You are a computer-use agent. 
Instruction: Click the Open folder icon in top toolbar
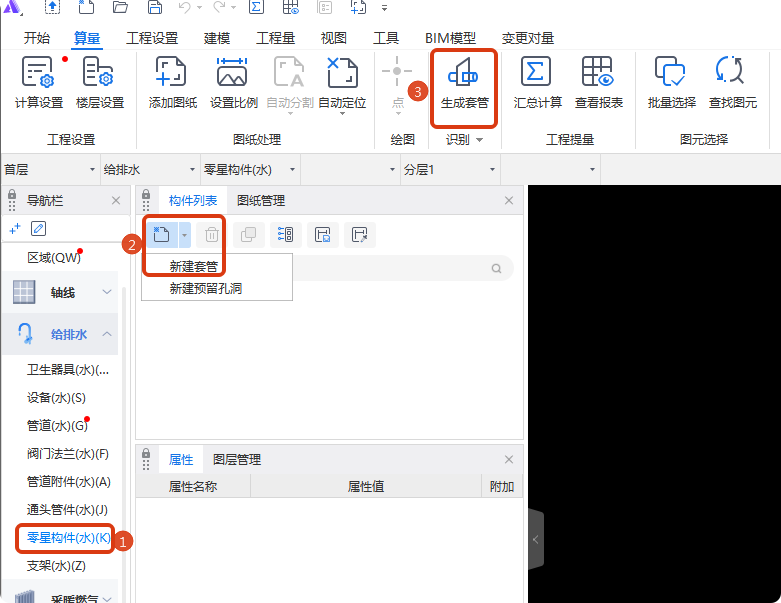(120, 7)
